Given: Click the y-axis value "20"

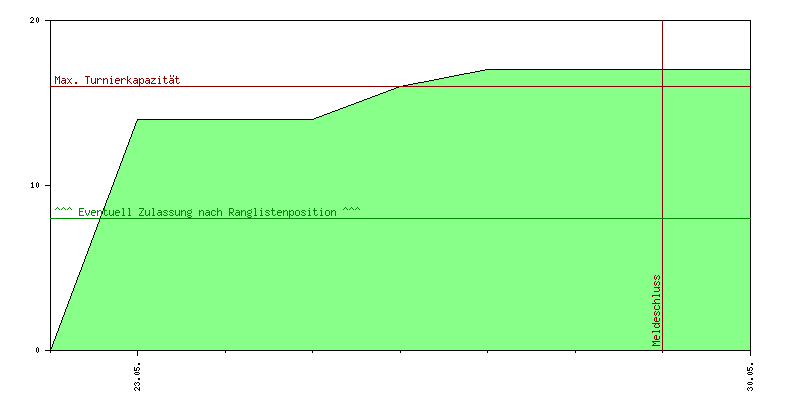Looking at the screenshot, I should click(x=35, y=21).
